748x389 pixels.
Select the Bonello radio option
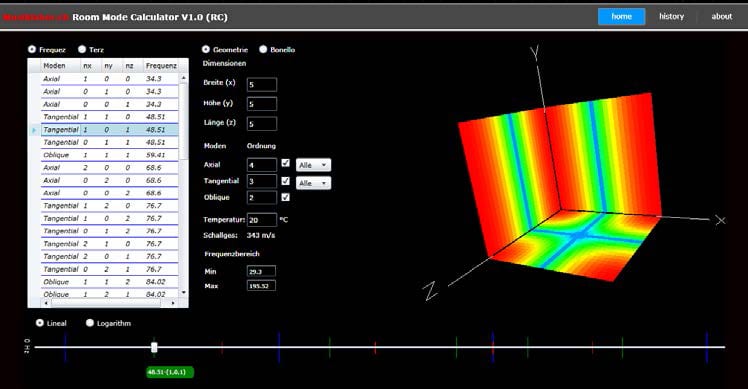(263, 49)
